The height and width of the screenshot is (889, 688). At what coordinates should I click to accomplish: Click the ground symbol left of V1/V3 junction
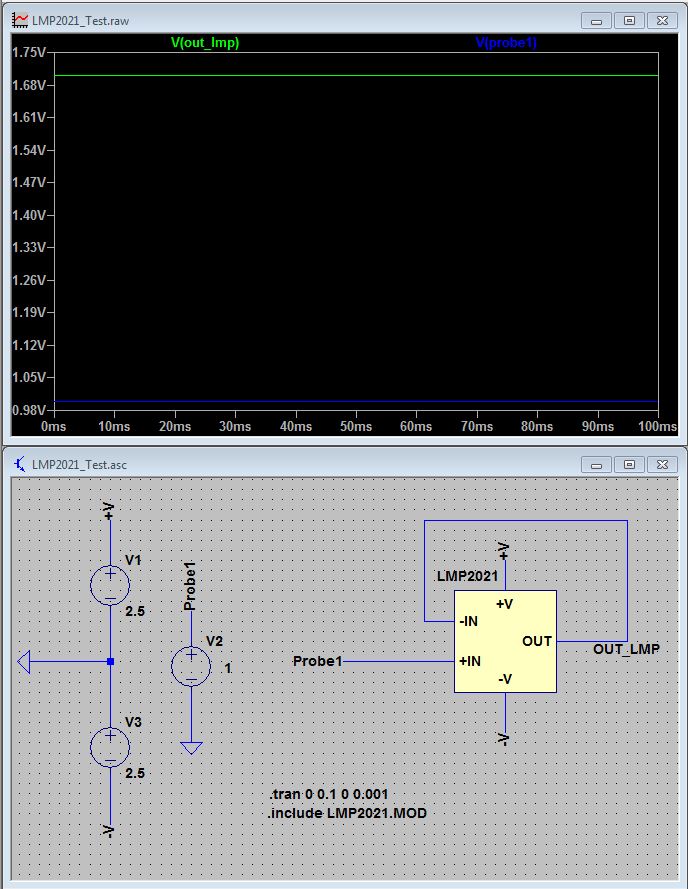24,662
